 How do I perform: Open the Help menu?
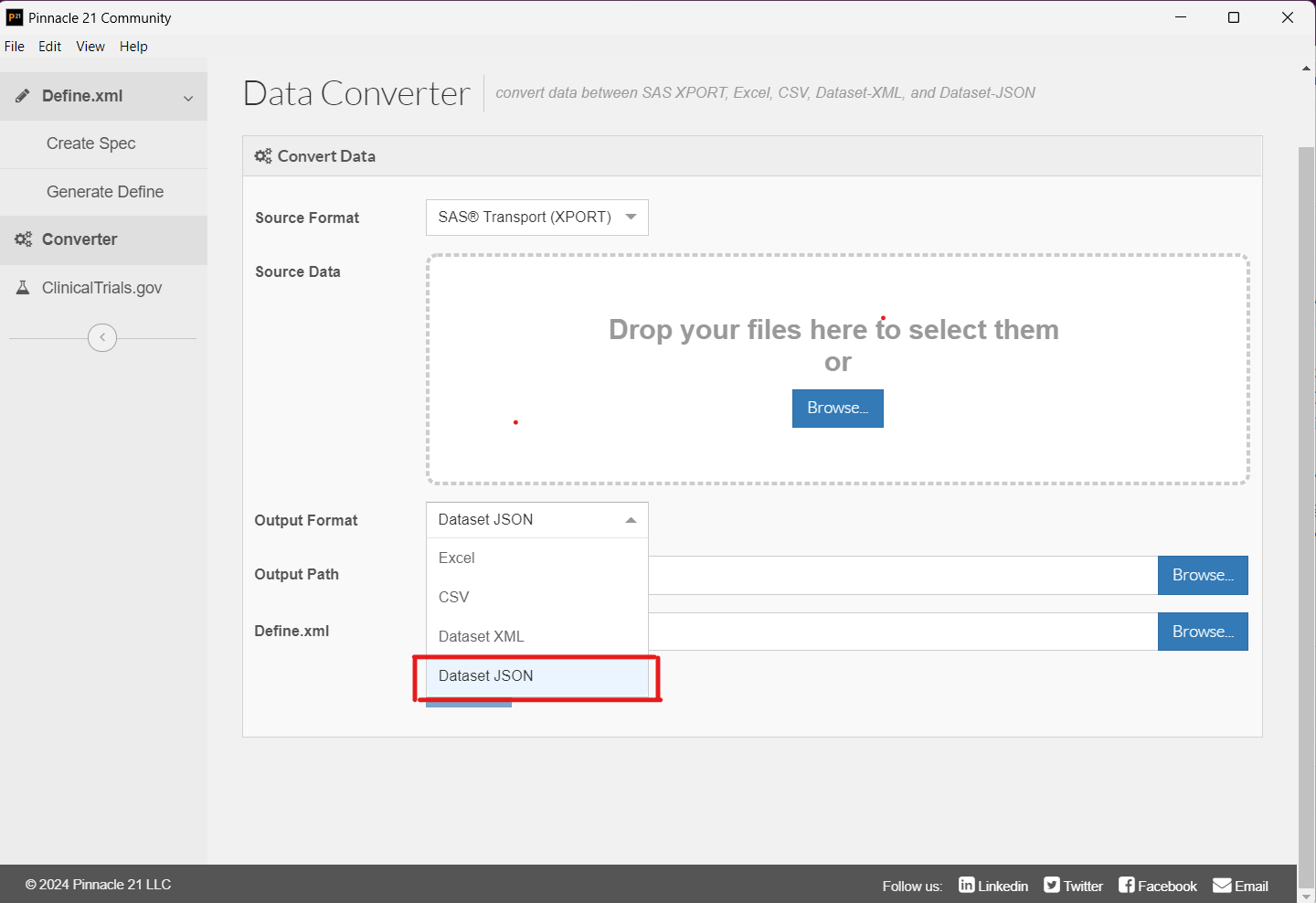click(x=133, y=47)
